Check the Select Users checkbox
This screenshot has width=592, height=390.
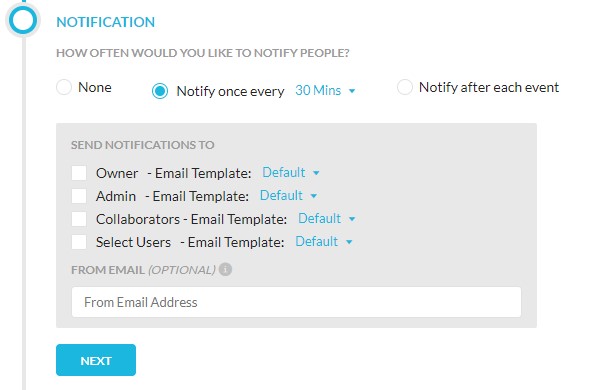79,242
